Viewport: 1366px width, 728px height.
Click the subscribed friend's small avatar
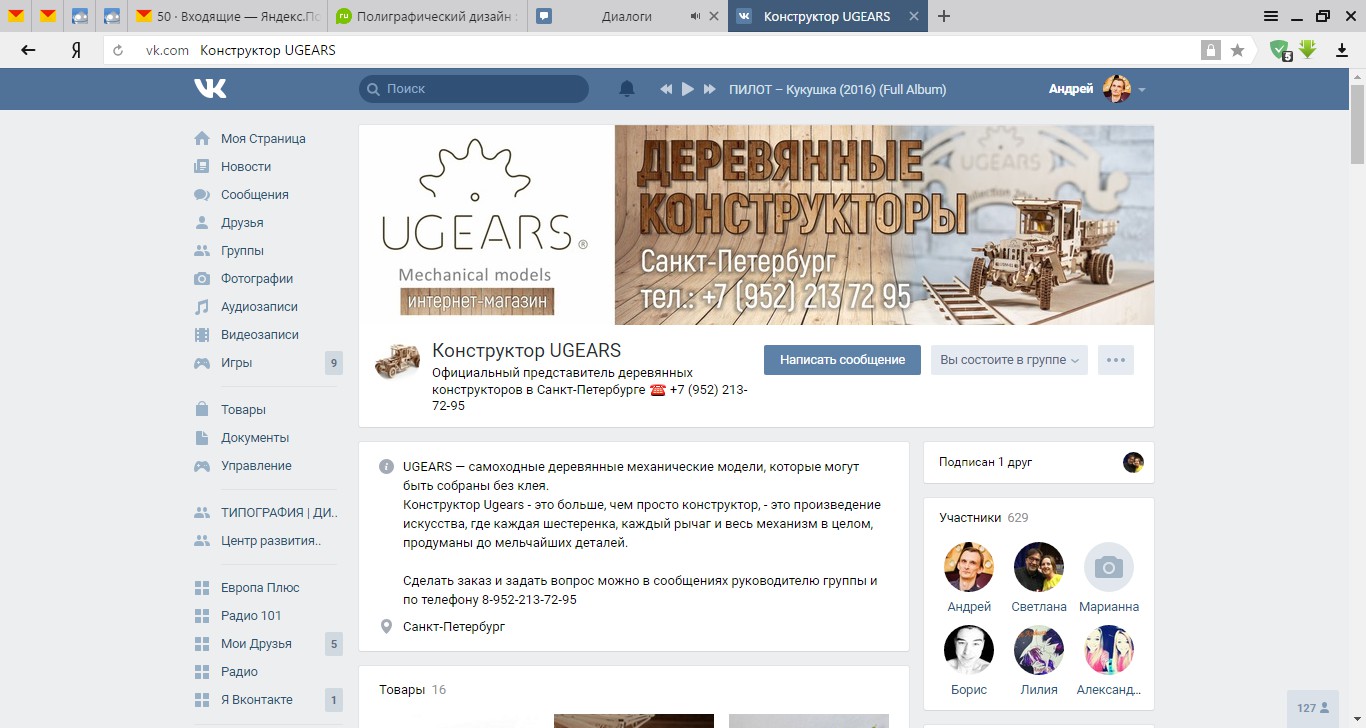(1133, 462)
